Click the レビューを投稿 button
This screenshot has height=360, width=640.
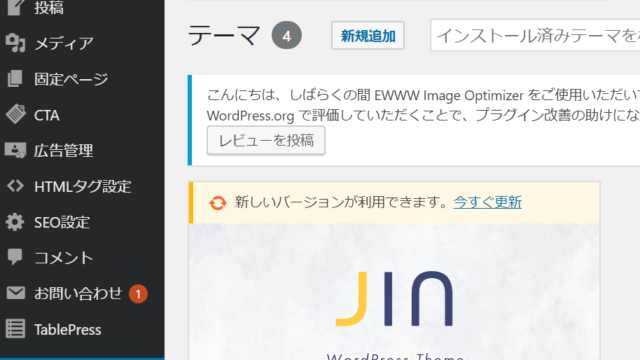[266, 140]
